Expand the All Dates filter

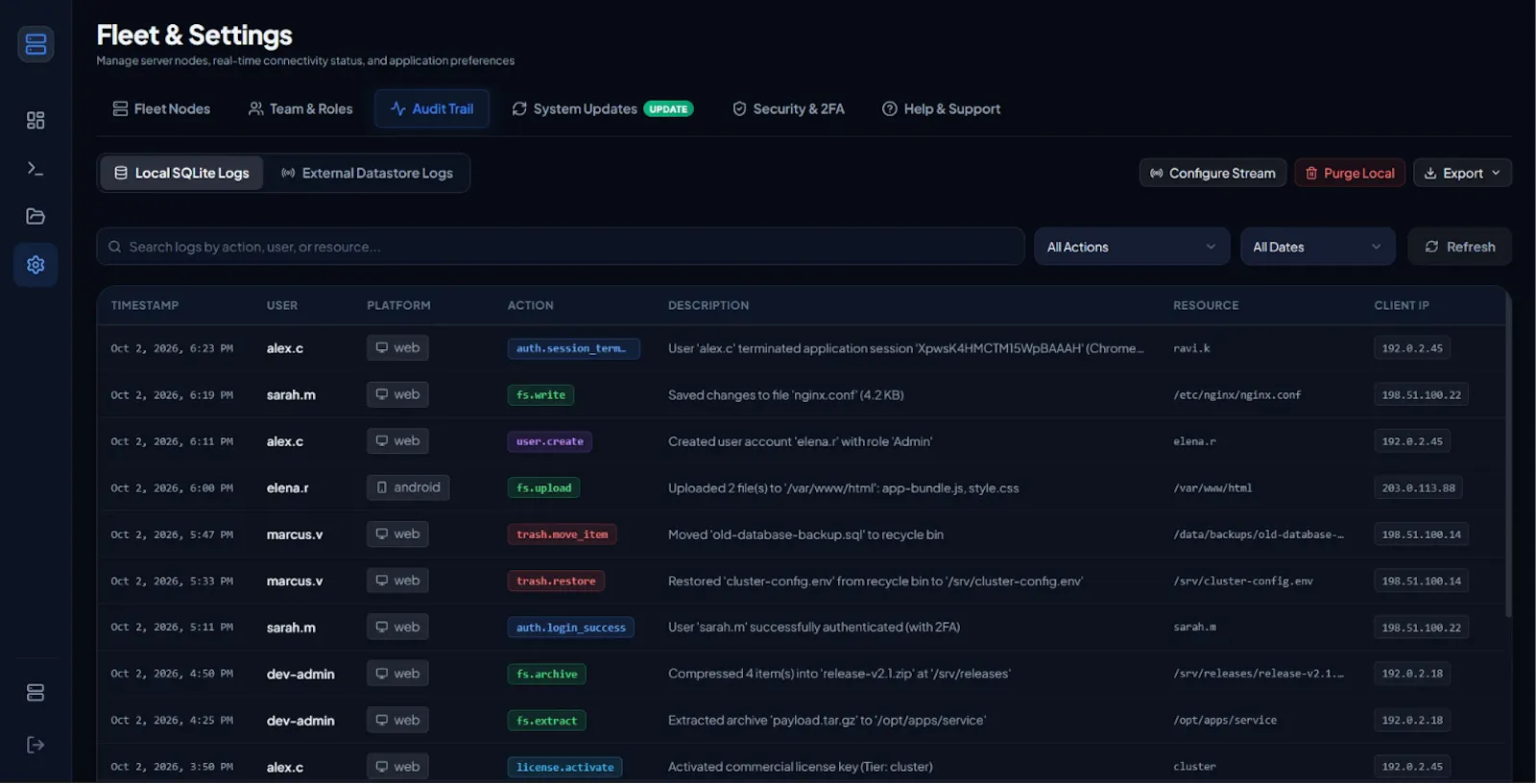(x=1317, y=247)
